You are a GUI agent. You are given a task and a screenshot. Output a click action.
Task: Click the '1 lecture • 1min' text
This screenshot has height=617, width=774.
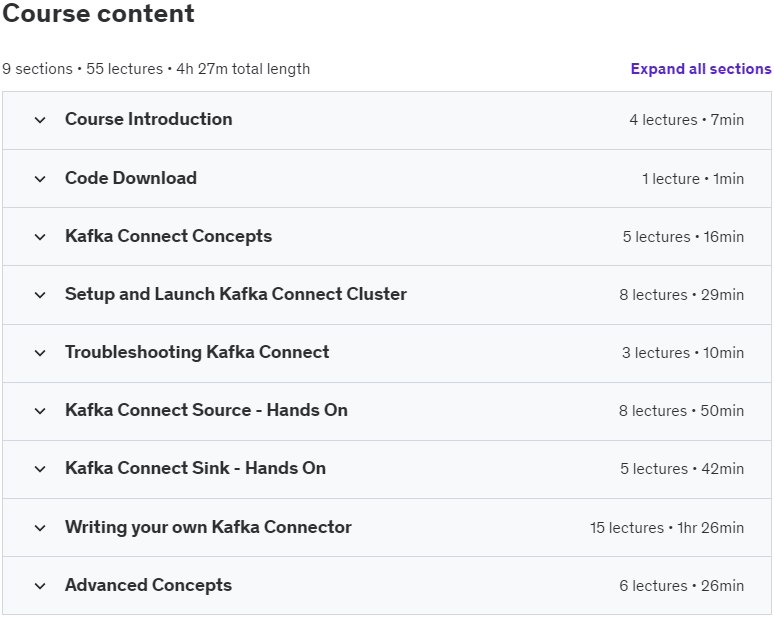click(693, 179)
